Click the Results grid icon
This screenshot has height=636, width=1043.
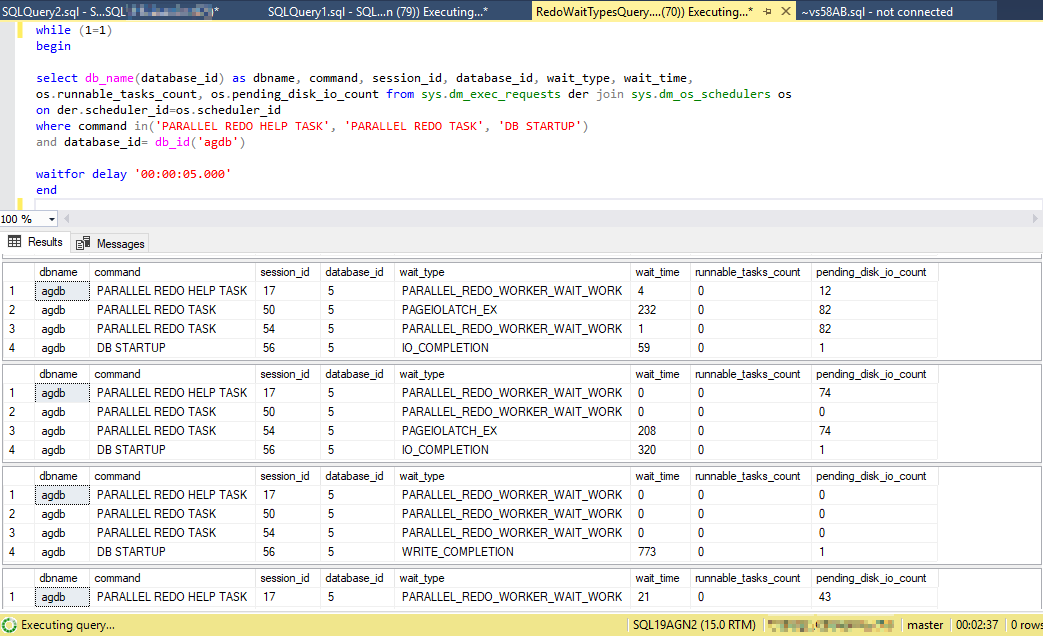[15, 242]
